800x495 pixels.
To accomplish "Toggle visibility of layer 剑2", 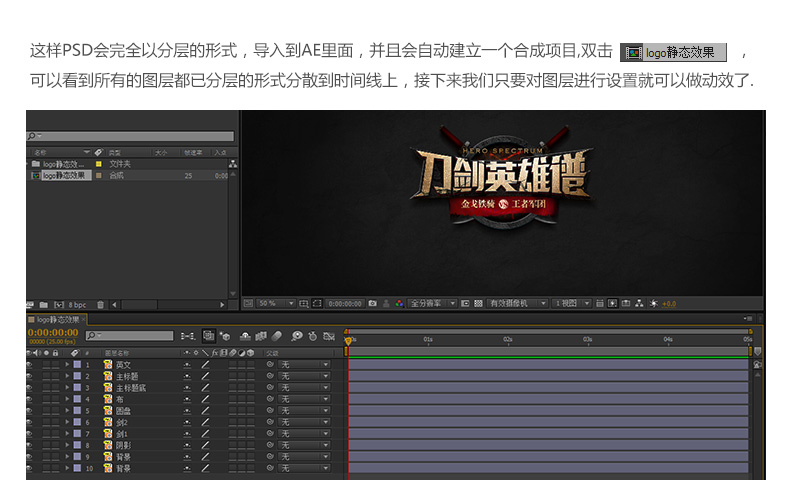I will 29,422.
